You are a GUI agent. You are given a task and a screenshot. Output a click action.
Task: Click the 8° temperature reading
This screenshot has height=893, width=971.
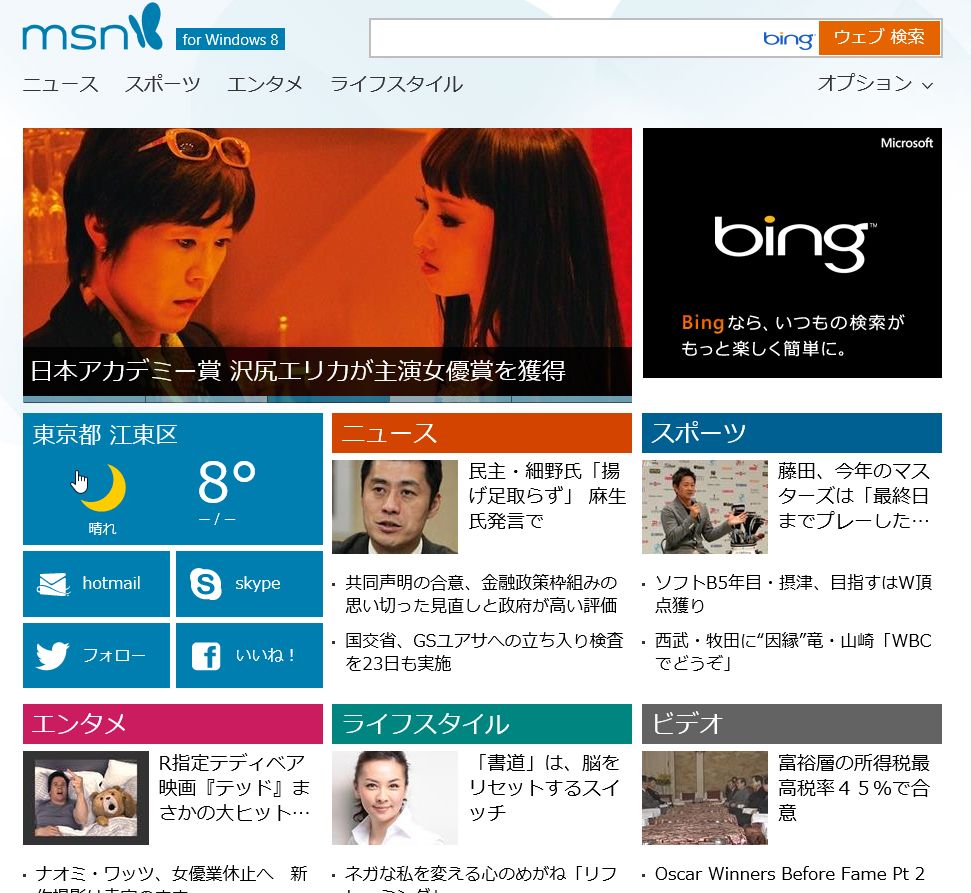click(x=227, y=482)
